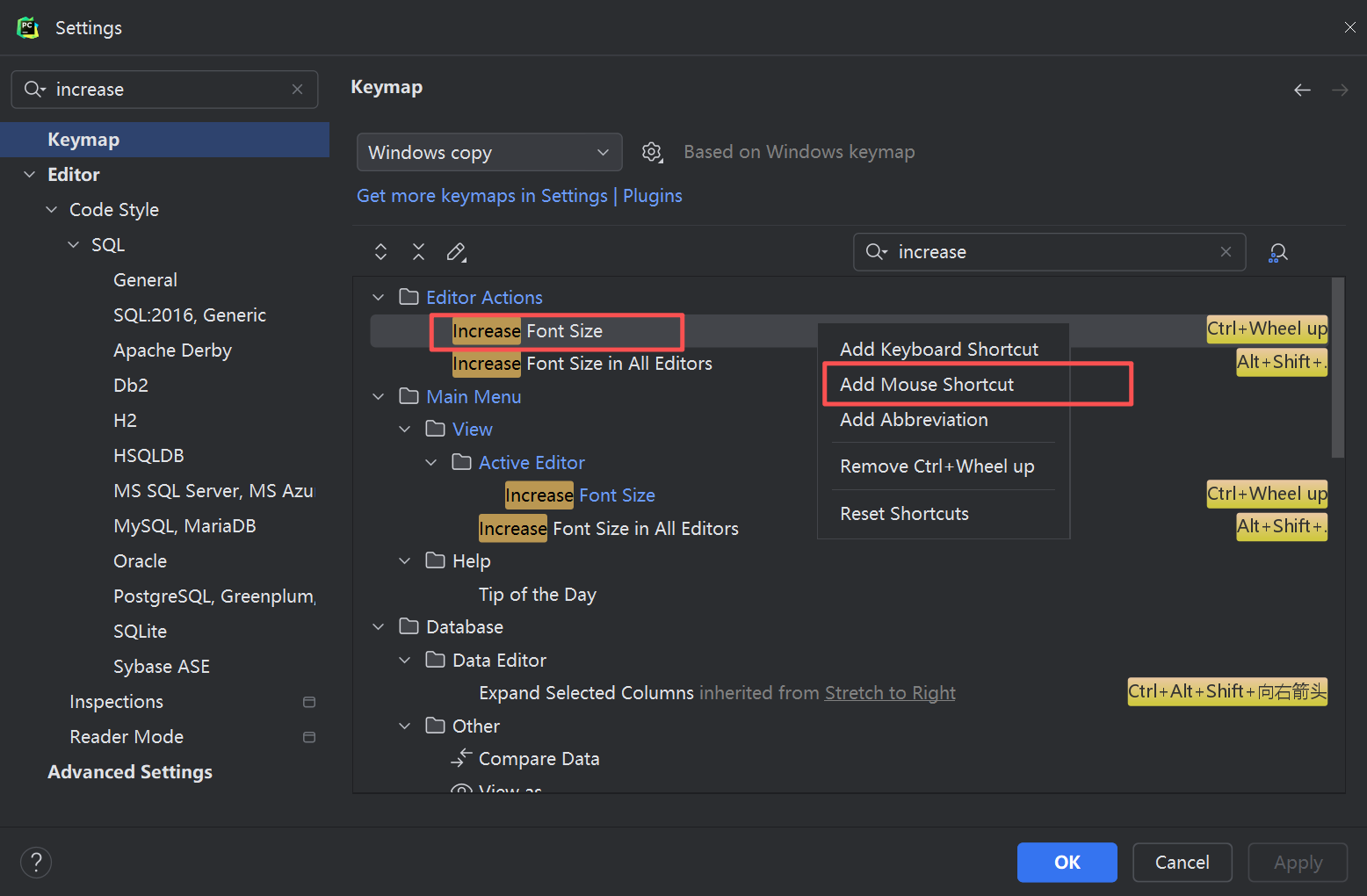Collapse the Editor tree node
The height and width of the screenshot is (896, 1367).
(x=30, y=175)
